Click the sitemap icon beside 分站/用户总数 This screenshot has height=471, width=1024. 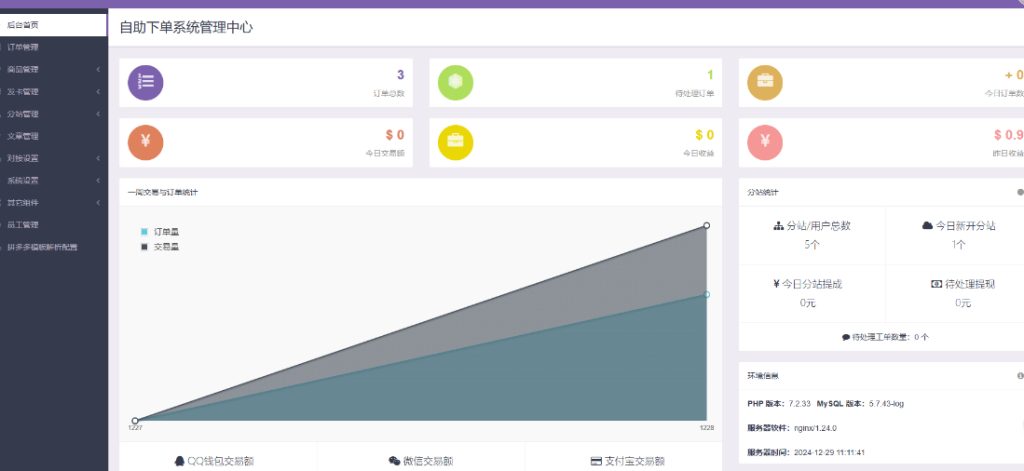pos(778,226)
